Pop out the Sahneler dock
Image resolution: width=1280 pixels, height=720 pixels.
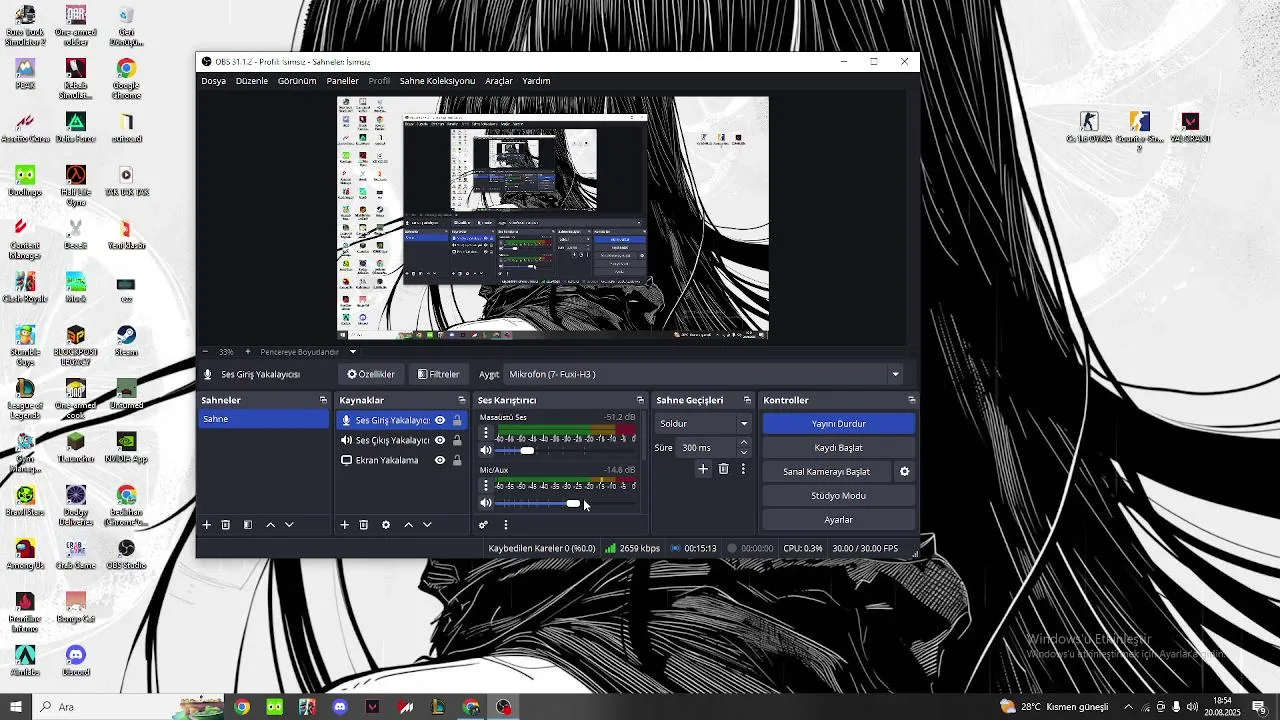tap(323, 400)
